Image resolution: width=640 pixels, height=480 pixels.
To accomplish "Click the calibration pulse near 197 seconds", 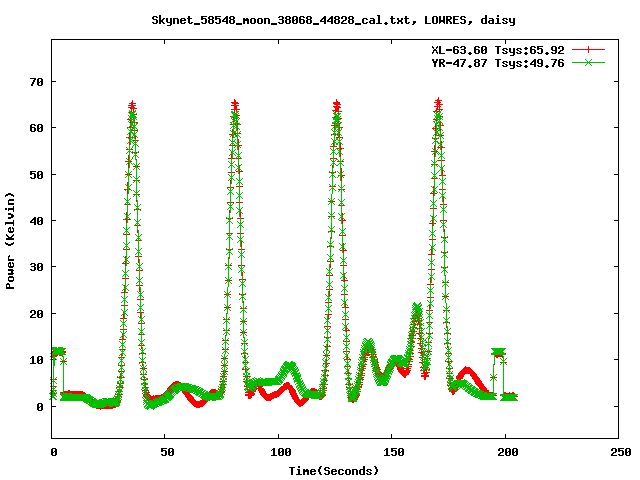I will click(x=499, y=353).
